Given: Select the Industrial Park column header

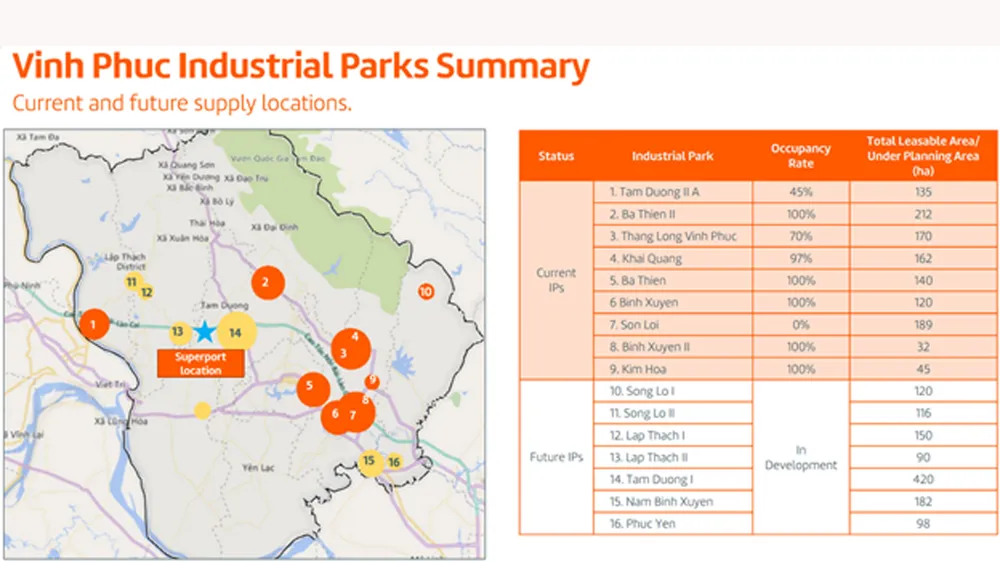Looking at the screenshot, I should [672, 156].
